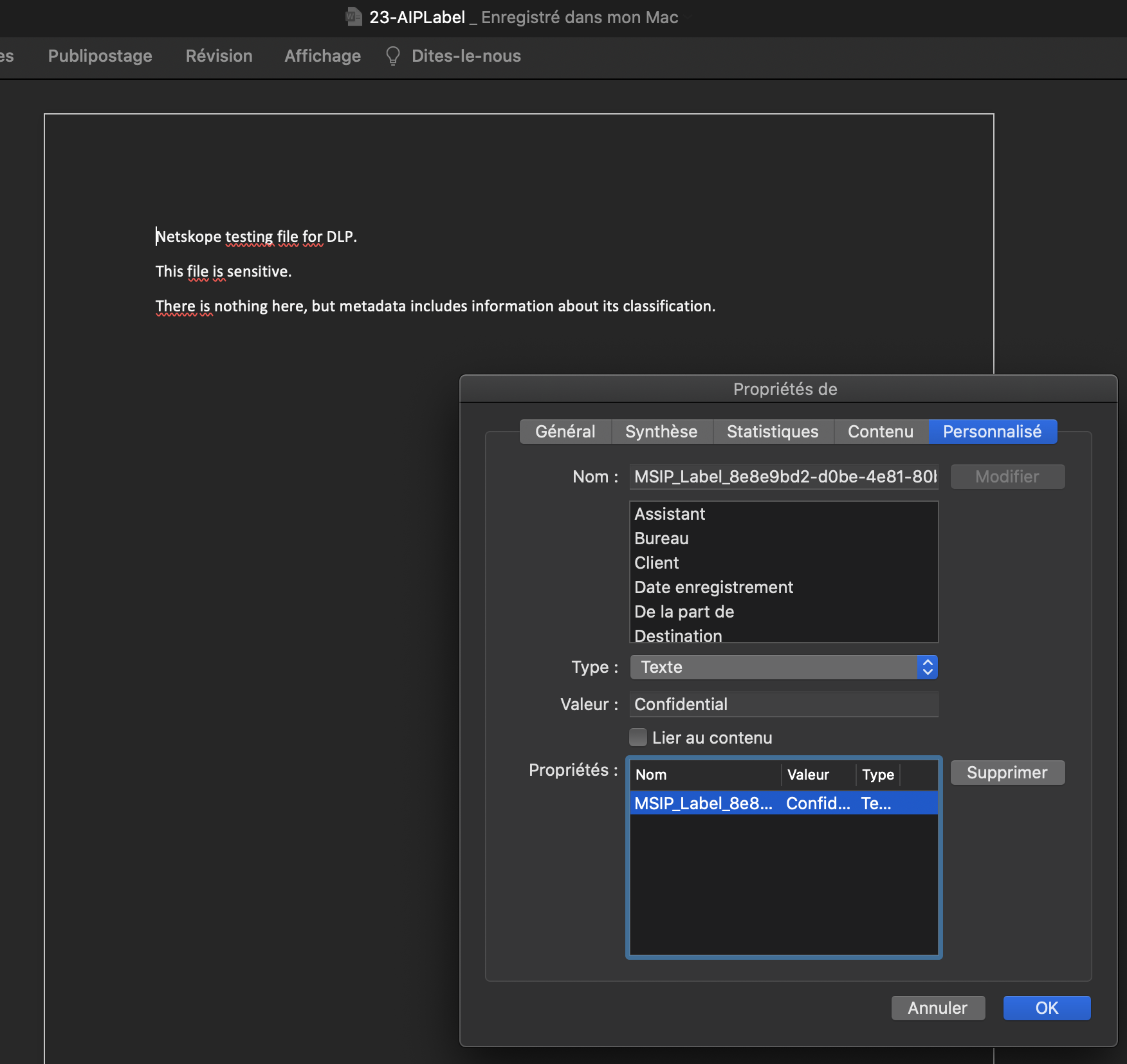The height and width of the screenshot is (1064, 1127).
Task: Enable the Lier au contenu checkbox
Action: pyautogui.click(x=638, y=737)
